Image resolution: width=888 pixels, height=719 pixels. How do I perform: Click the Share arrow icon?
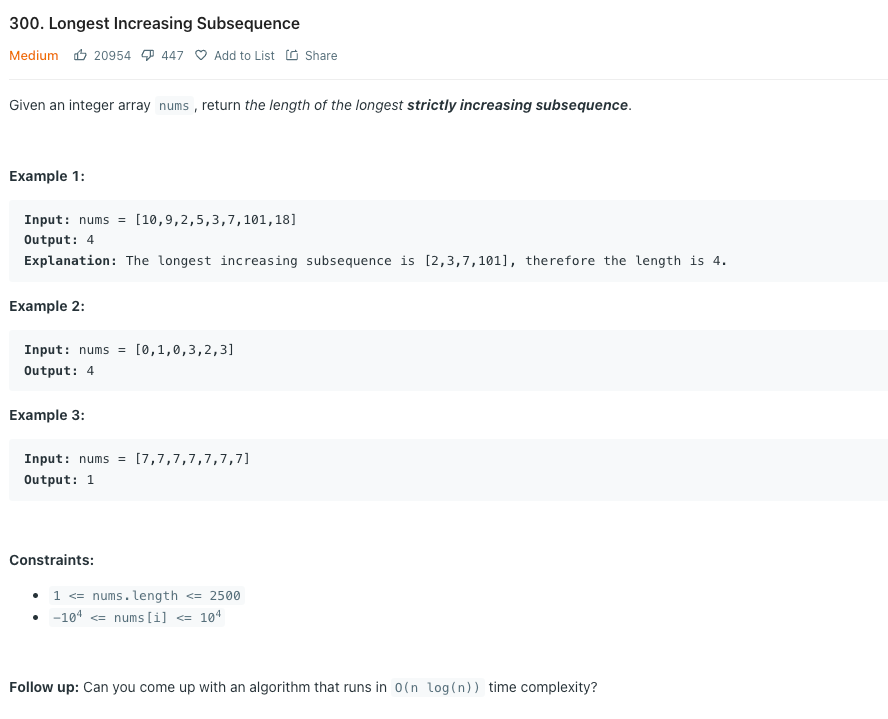(292, 55)
